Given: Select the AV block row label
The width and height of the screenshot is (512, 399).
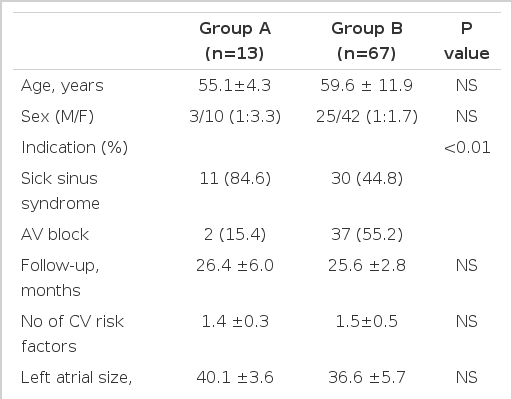Looking at the screenshot, I should [55, 234].
